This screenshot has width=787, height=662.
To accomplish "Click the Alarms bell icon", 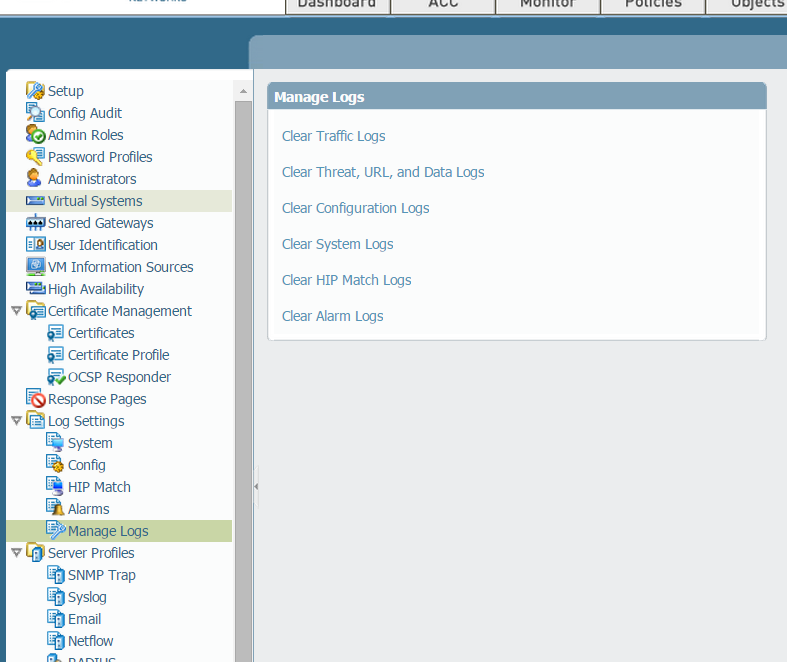I will click(55, 508).
